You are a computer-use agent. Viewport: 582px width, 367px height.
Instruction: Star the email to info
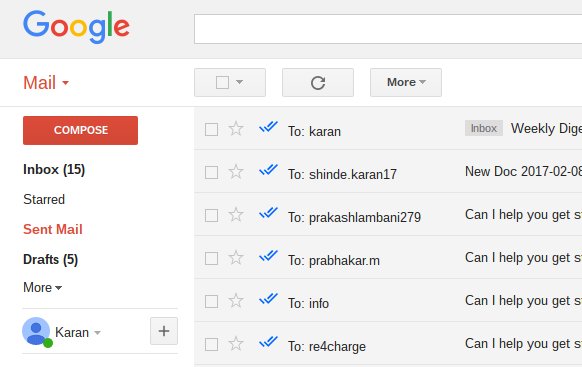[x=236, y=301]
